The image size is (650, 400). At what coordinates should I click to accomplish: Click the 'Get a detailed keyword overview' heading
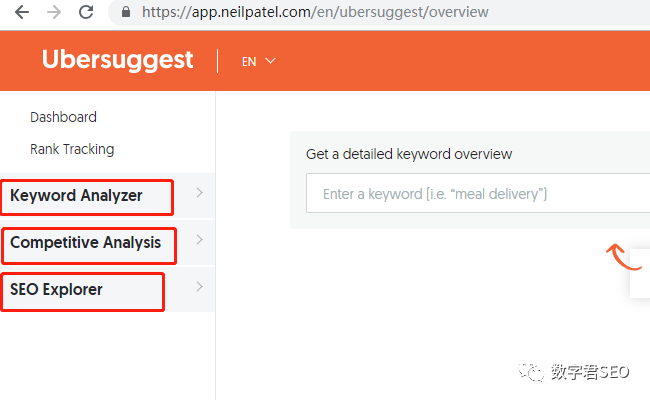click(x=409, y=154)
